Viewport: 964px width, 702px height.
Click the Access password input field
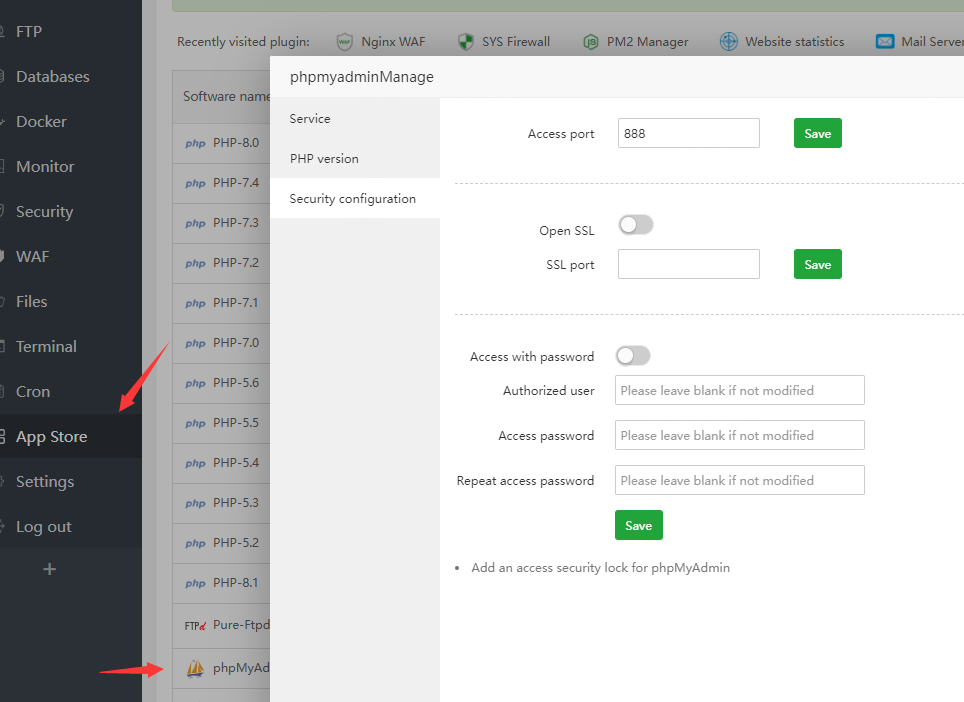tap(740, 435)
